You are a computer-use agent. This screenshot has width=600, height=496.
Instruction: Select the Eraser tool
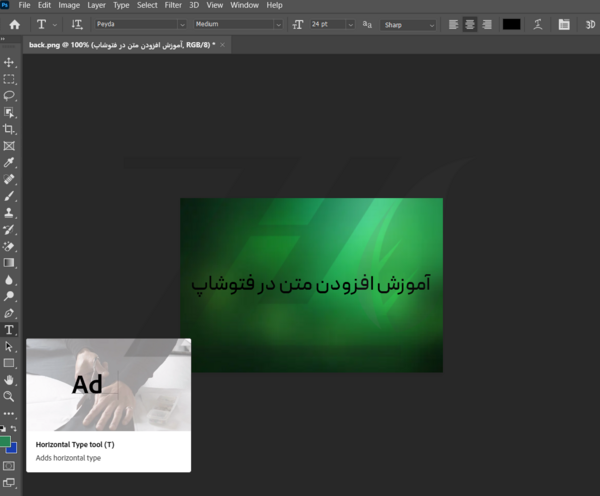(9, 246)
